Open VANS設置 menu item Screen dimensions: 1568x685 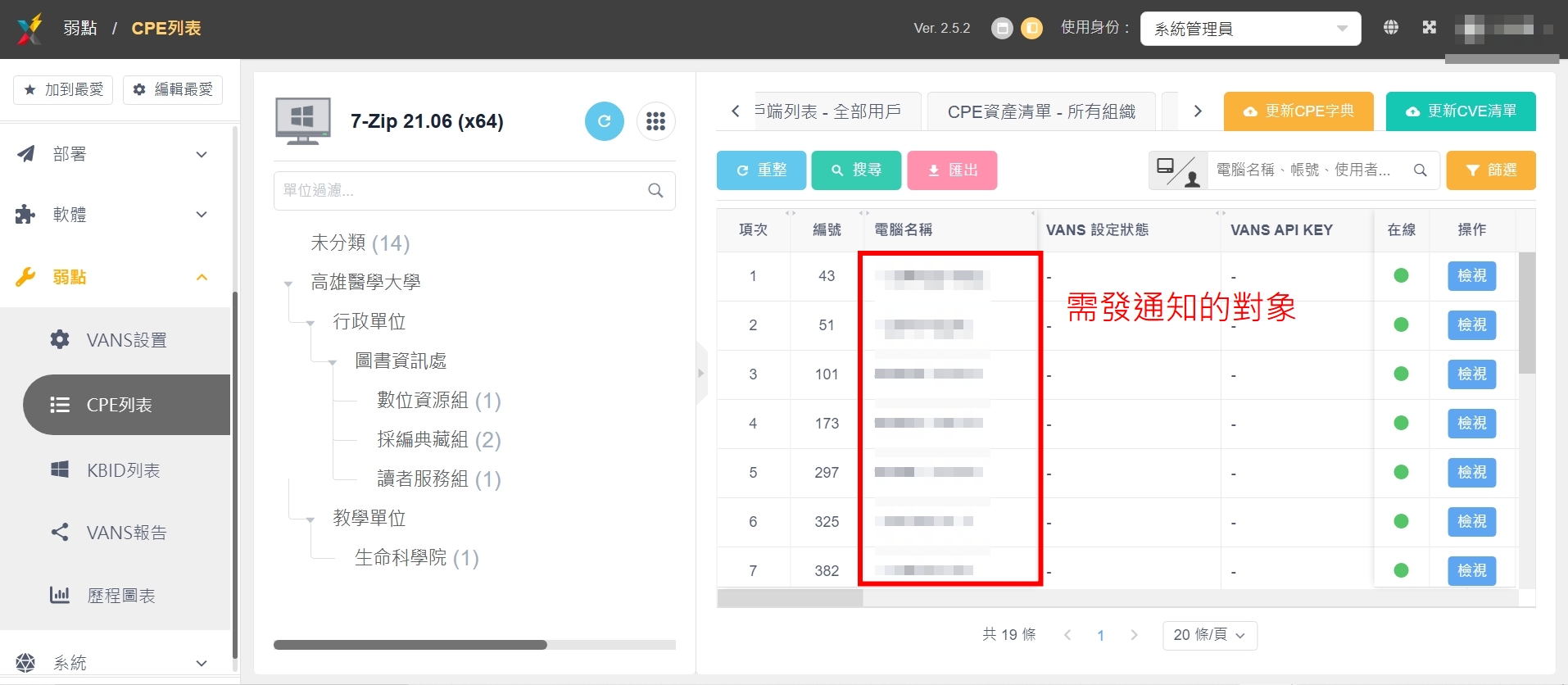coord(126,340)
